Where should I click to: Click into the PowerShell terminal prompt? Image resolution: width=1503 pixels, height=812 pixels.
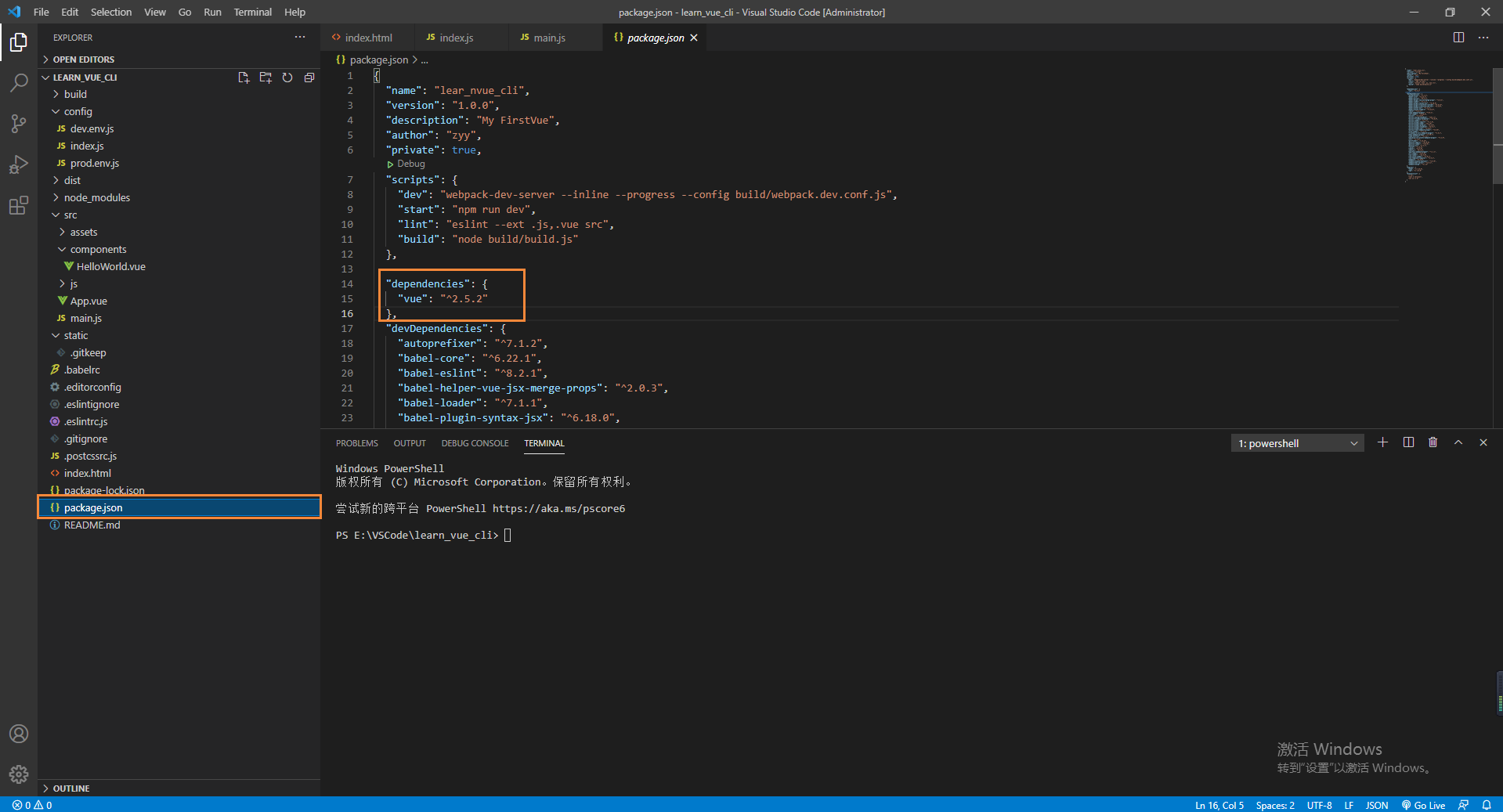pyautogui.click(x=507, y=536)
